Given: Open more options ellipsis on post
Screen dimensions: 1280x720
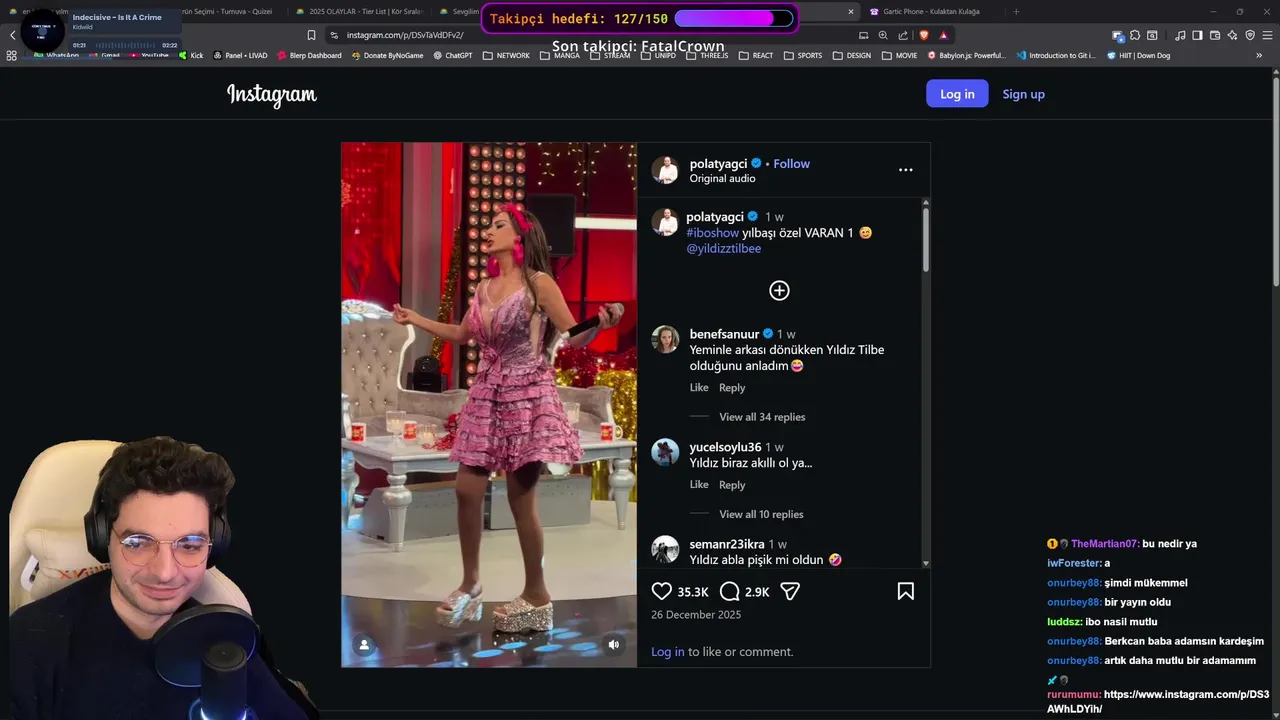Looking at the screenshot, I should pos(906,170).
